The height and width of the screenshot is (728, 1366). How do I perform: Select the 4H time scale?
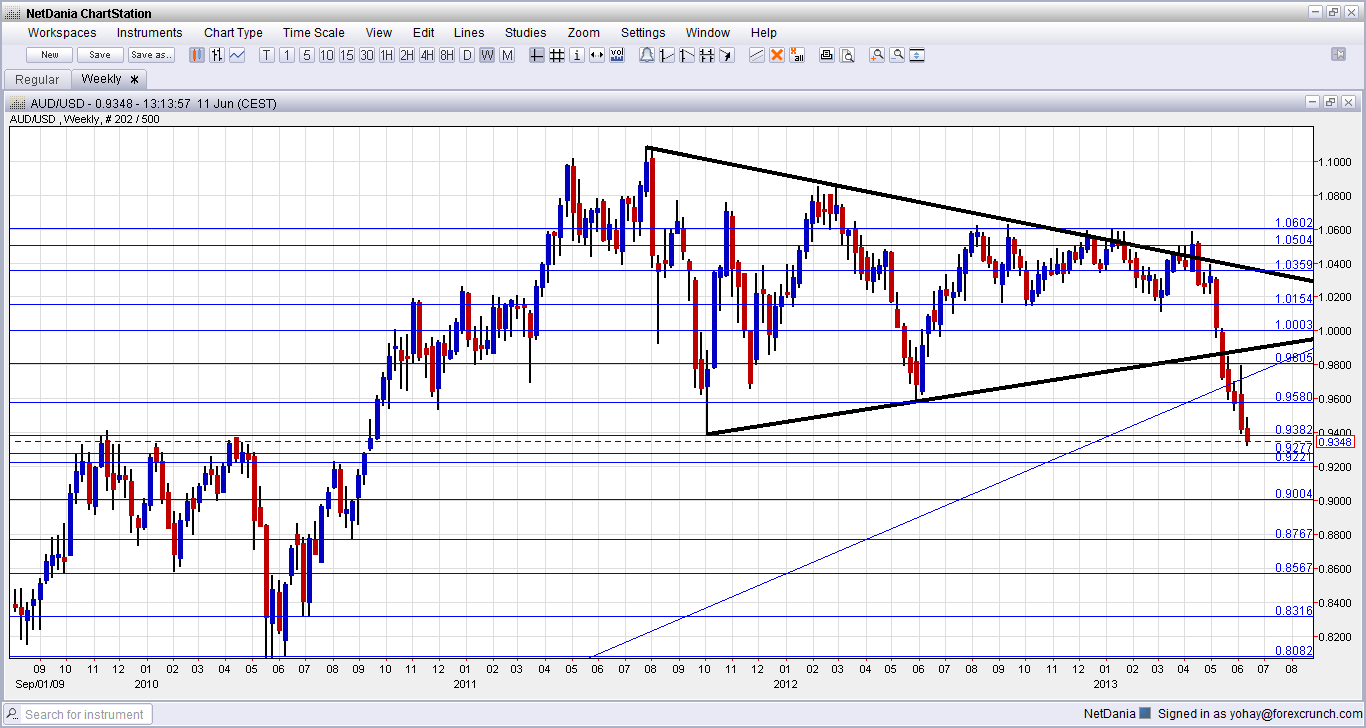(427, 55)
